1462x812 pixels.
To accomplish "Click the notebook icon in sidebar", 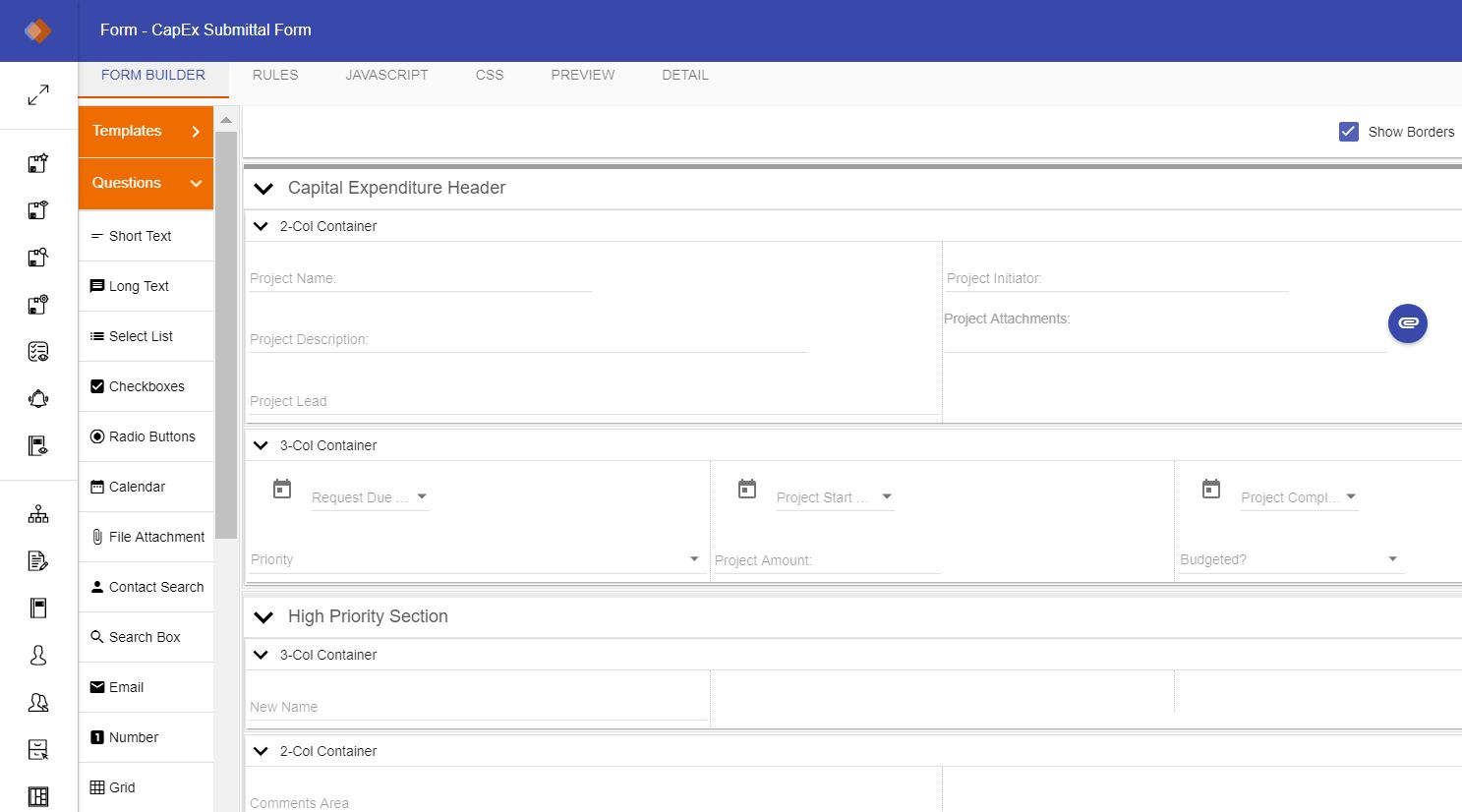I will (38, 609).
